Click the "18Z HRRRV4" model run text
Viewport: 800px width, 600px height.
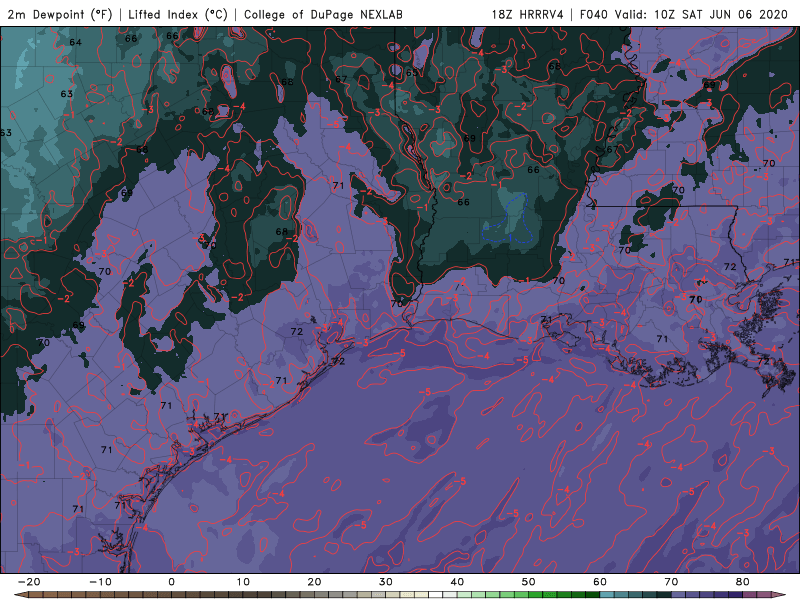[x=527, y=15]
